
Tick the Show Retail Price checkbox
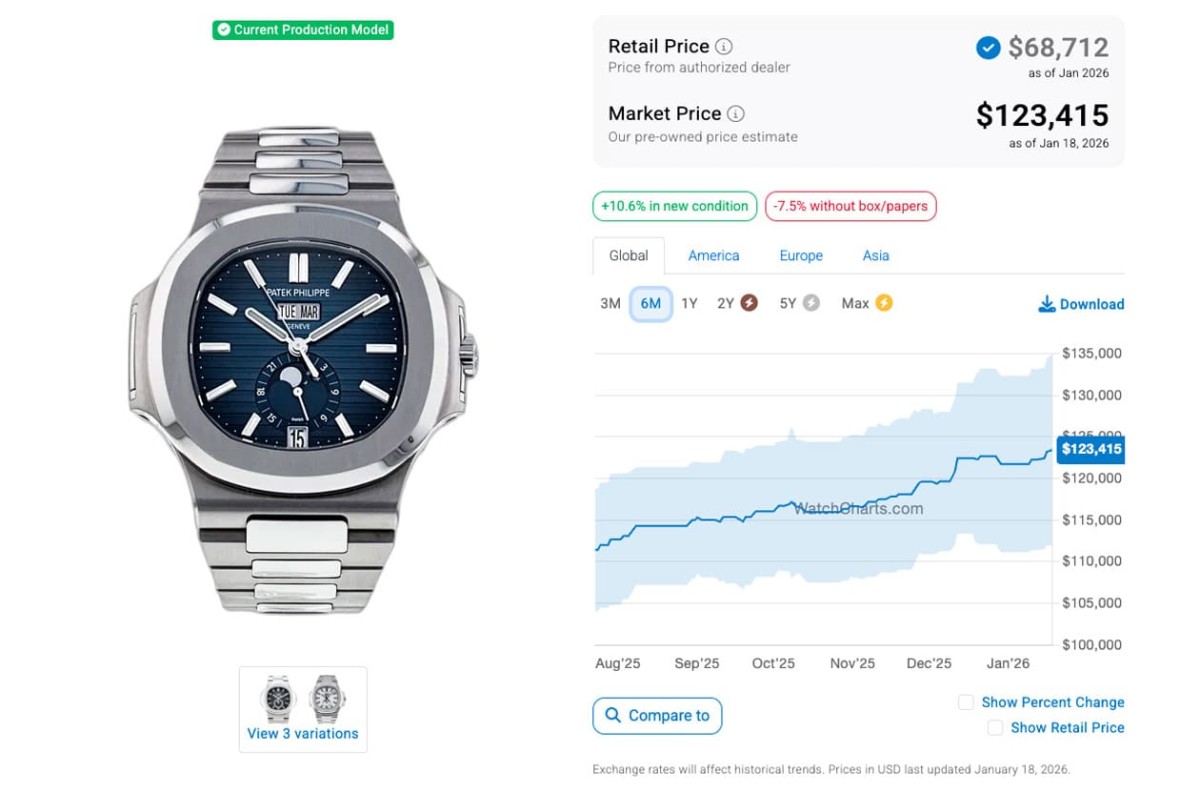tap(995, 728)
